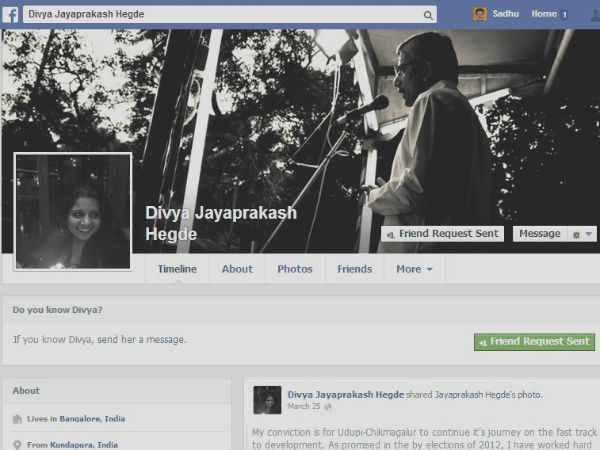Click the gear settings icon beside Message
Image resolution: width=600 pixels, height=450 pixels.
coord(579,234)
